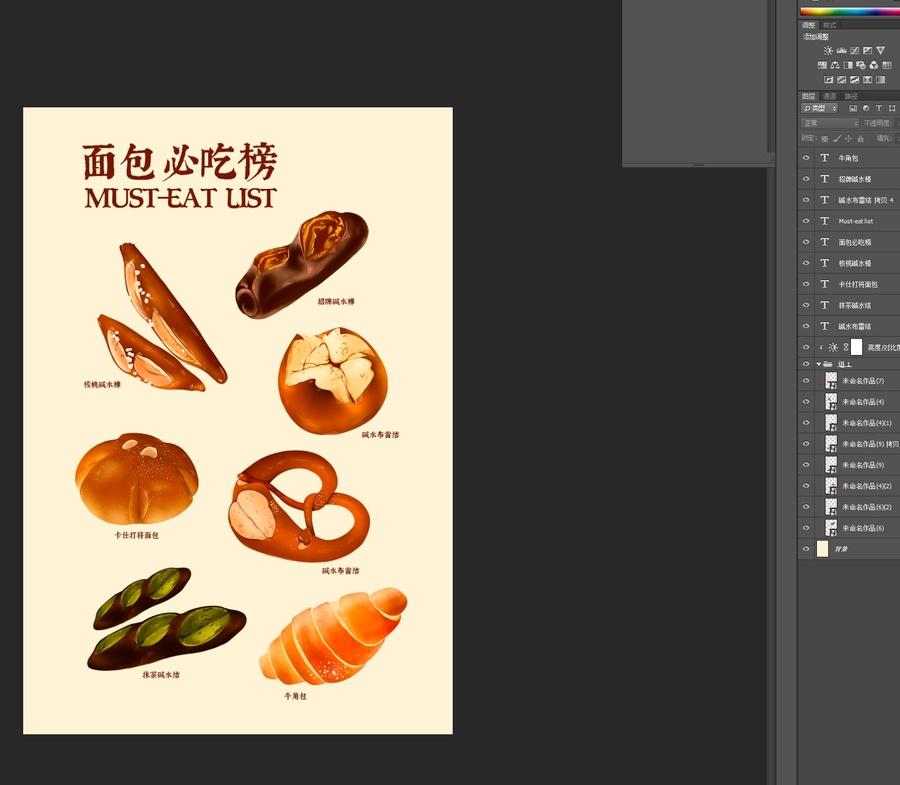
Task: Add a Color Lookup adjustment (grid icon)
Action: pyautogui.click(x=887, y=65)
